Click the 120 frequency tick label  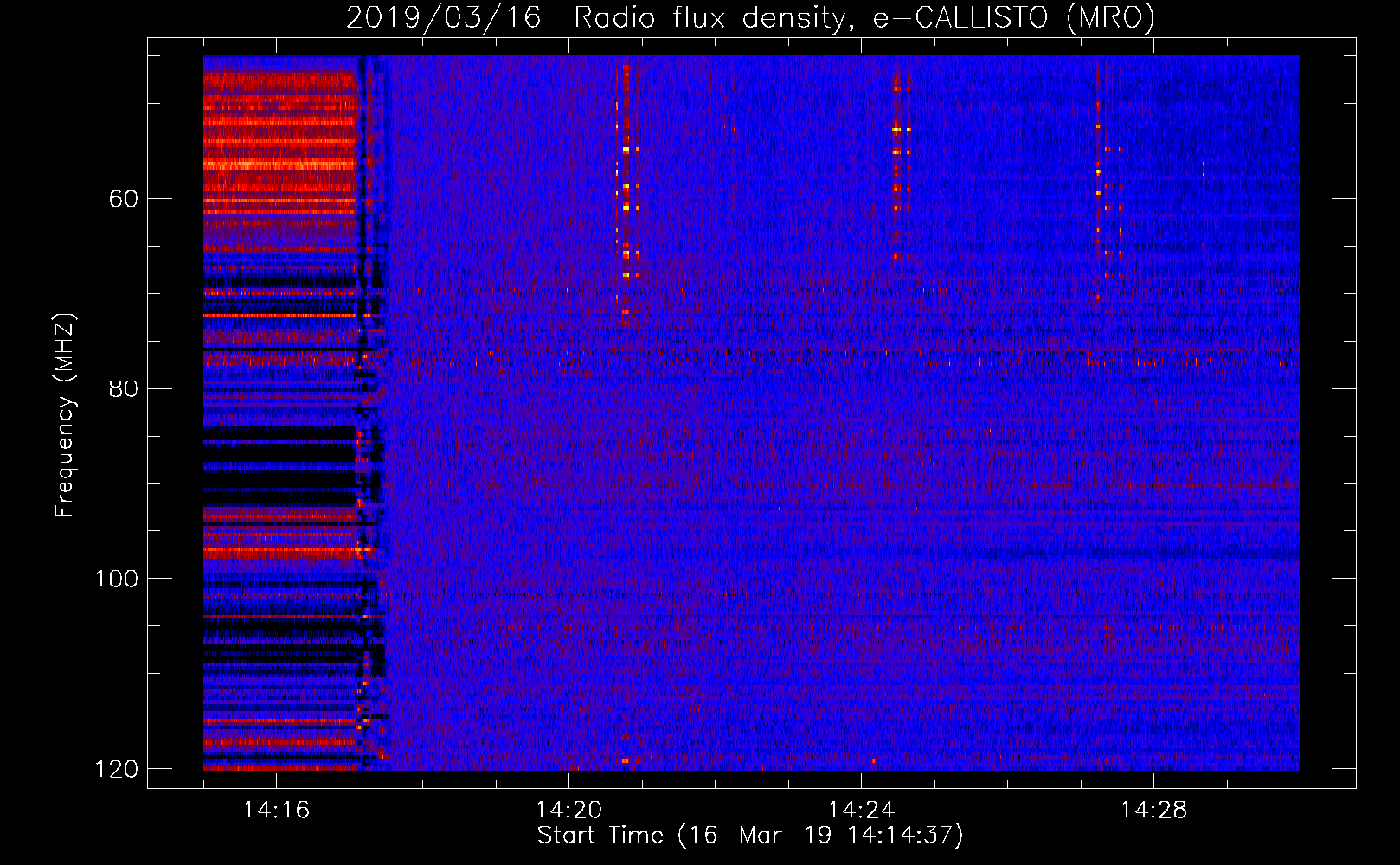[116, 769]
